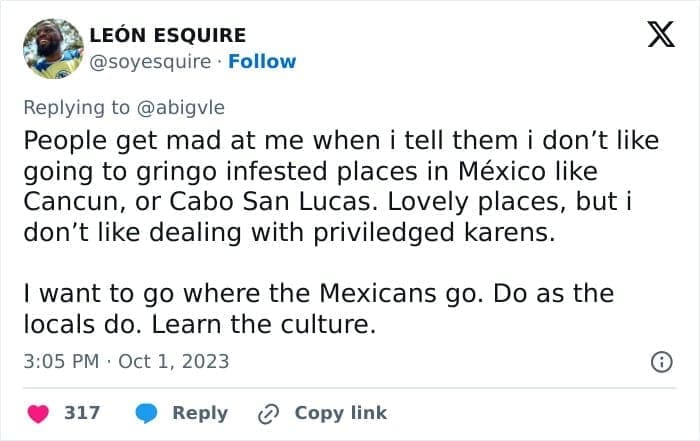Open the @soyesquire handle link
This screenshot has height=441, width=700.
coord(151,61)
